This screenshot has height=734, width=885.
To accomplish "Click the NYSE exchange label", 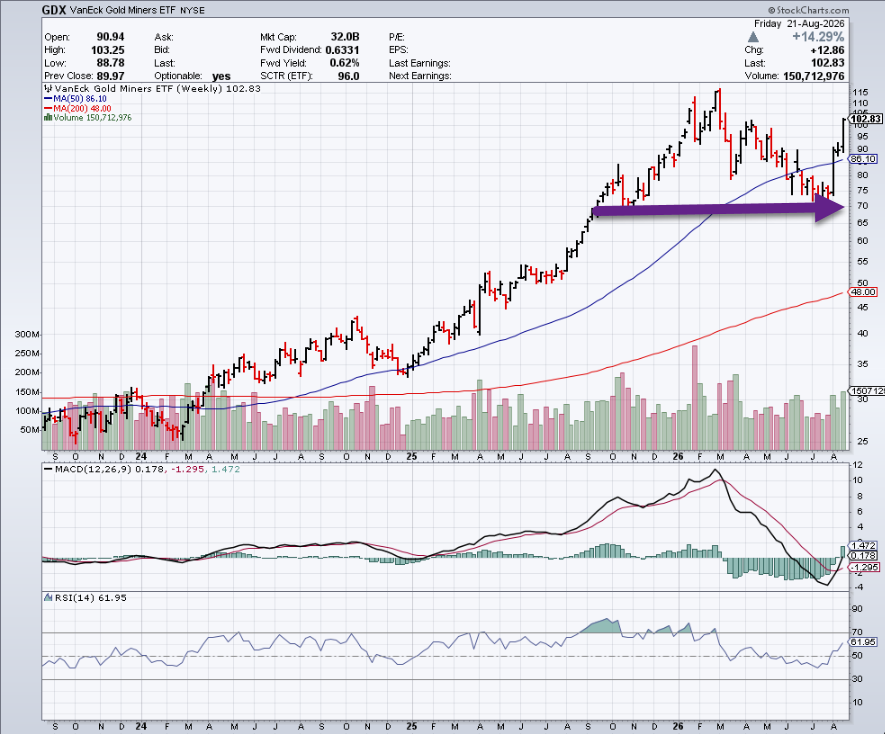I will pos(192,10).
